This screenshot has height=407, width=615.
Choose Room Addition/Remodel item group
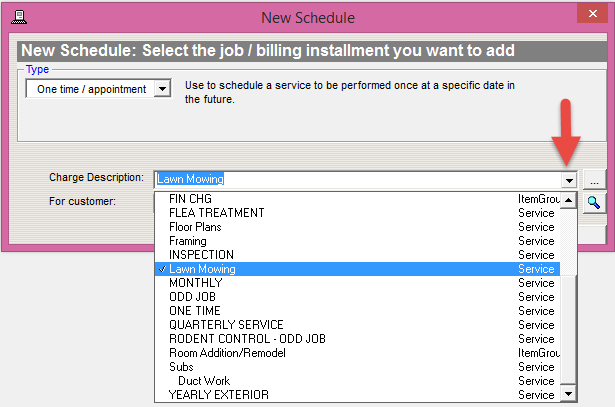tap(228, 353)
